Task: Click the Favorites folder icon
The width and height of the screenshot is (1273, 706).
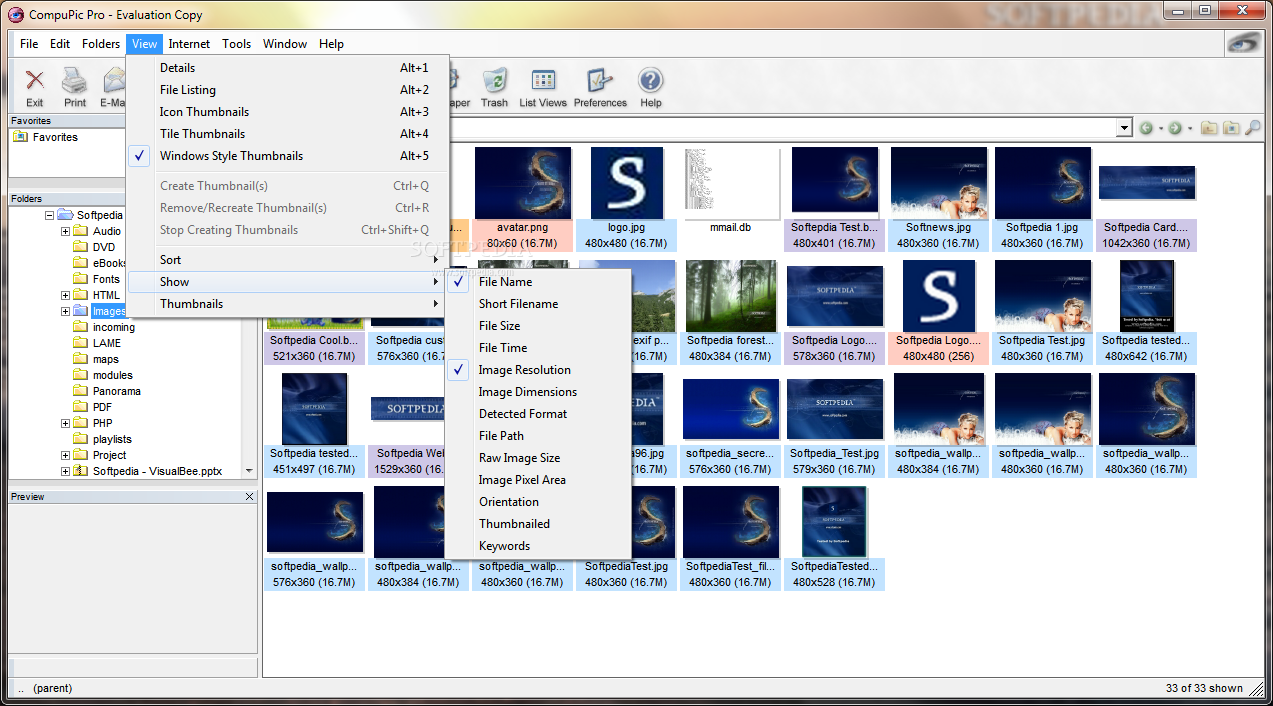Action: point(21,137)
